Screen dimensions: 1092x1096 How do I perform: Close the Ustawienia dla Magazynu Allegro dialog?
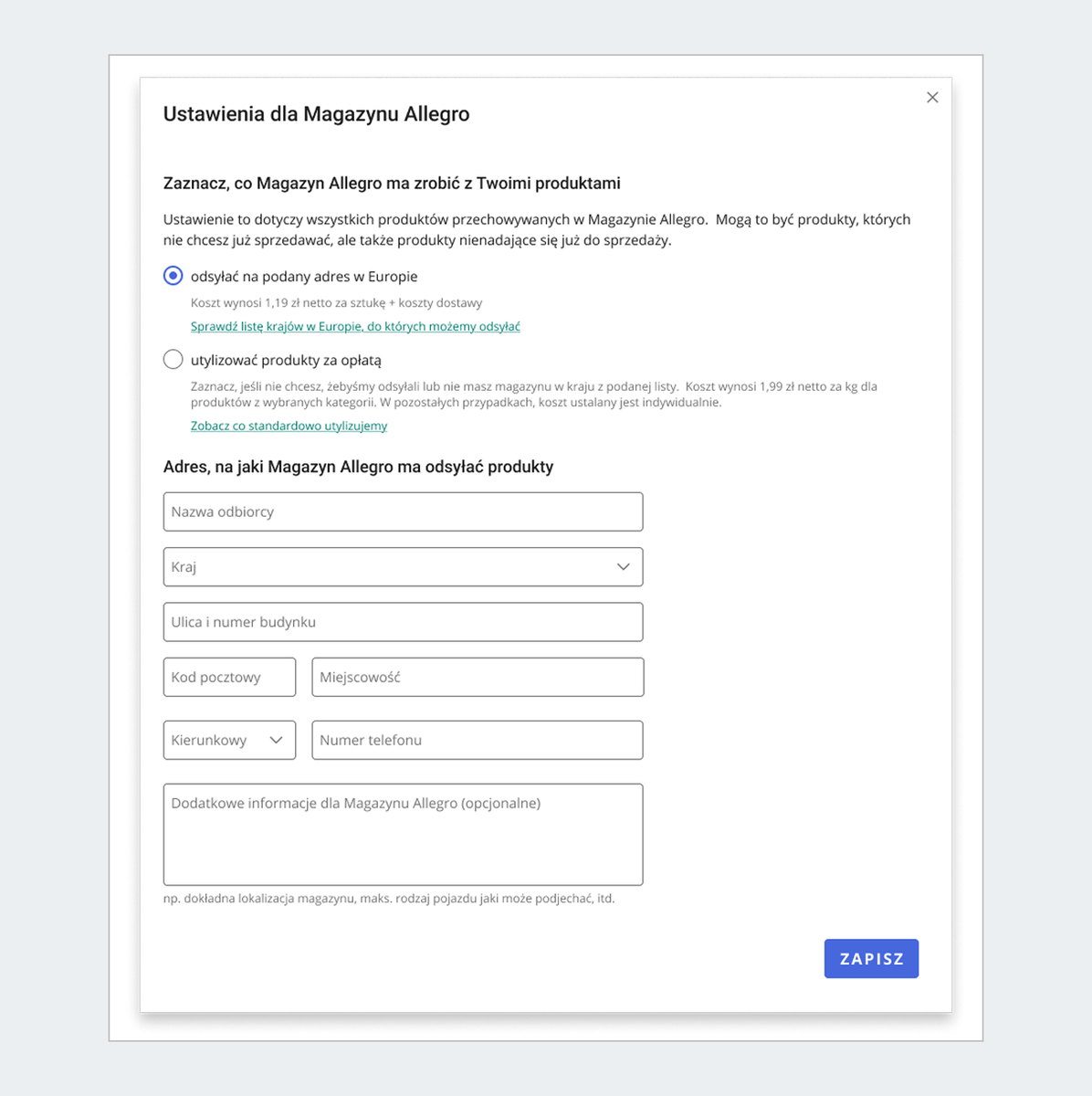pos(932,98)
